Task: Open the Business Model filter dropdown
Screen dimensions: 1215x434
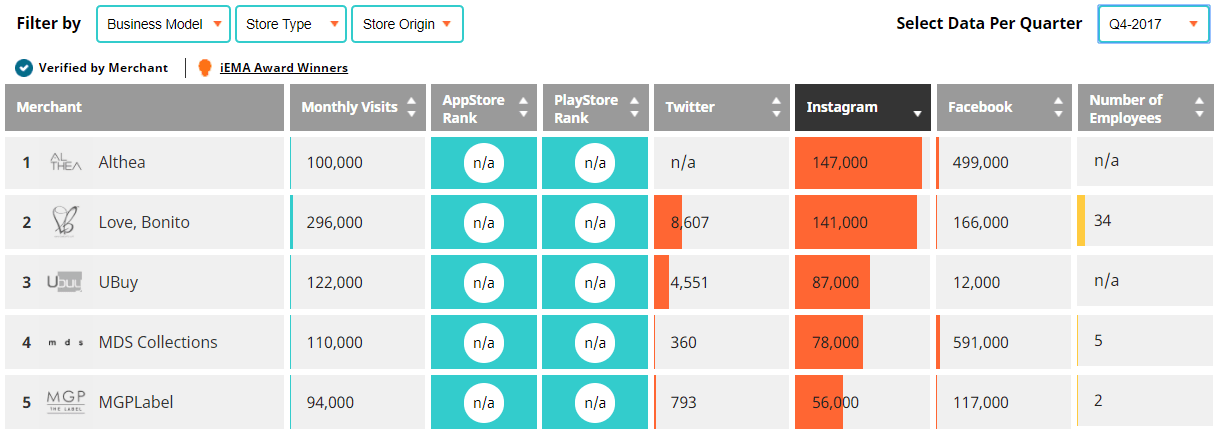Action: click(163, 24)
